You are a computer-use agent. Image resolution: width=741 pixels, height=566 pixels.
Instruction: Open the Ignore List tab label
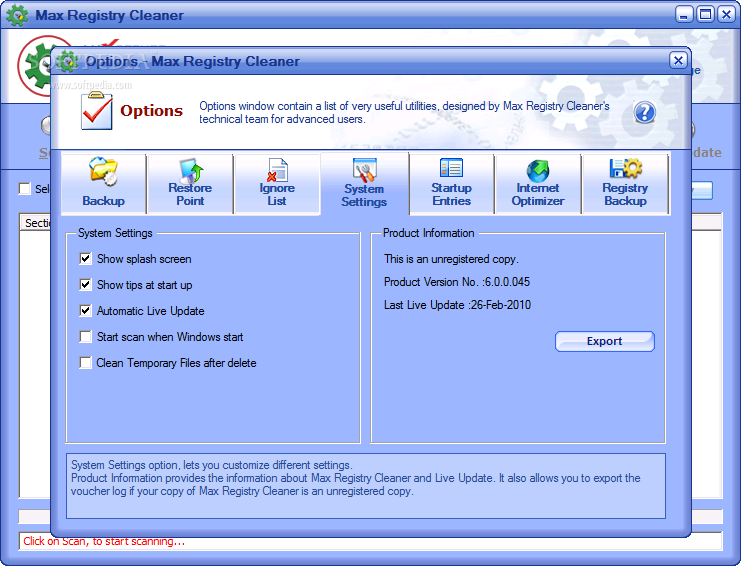pos(277,194)
